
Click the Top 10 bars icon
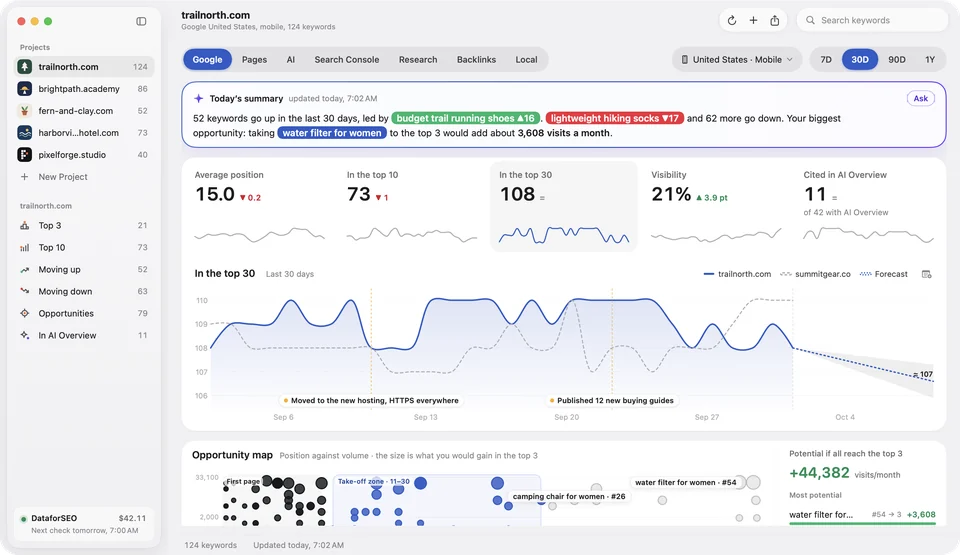[x=24, y=247]
